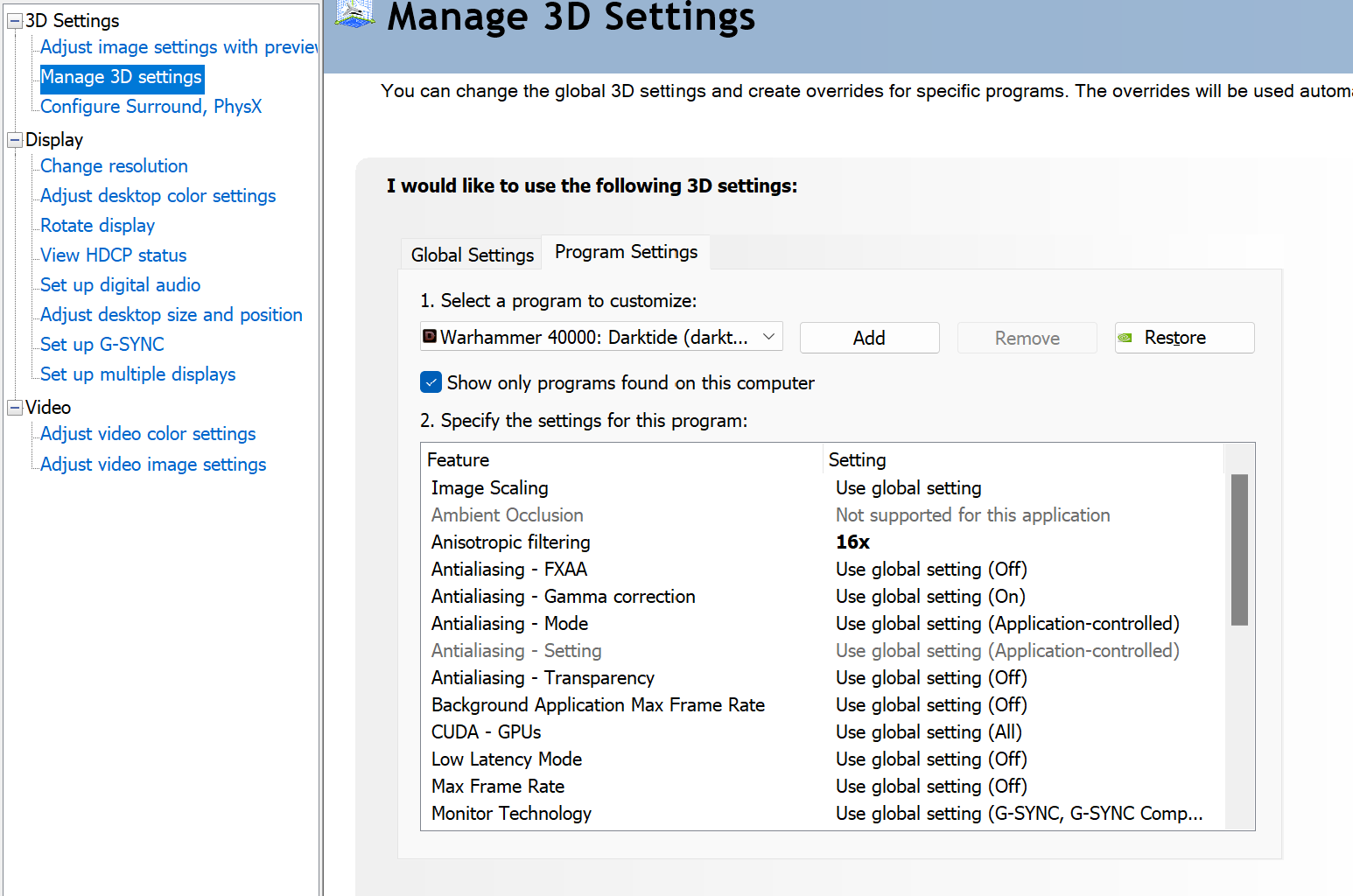Collapse the 3D Settings tree node
Screen dimensions: 1353x896
15,21
